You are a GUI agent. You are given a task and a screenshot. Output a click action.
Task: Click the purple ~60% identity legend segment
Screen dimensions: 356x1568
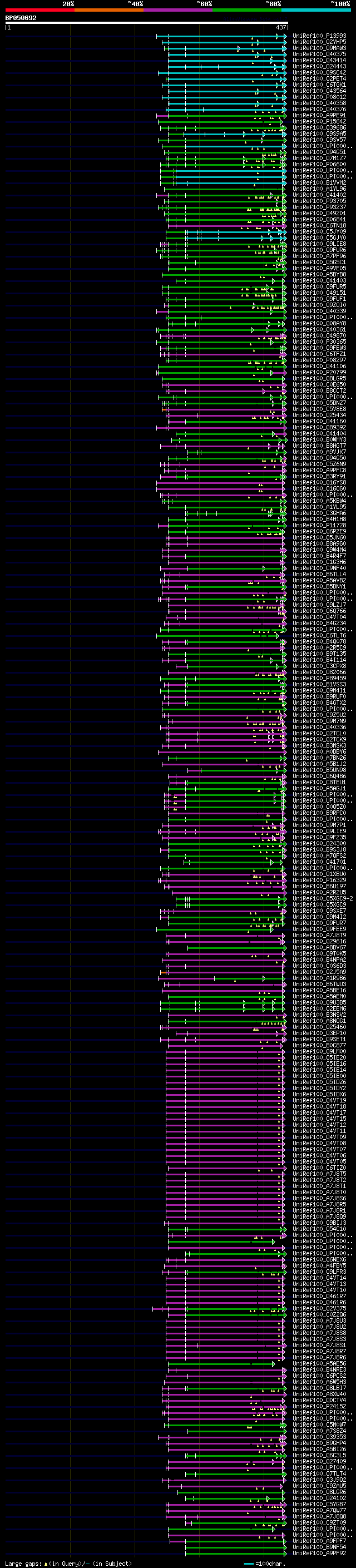click(177, 10)
